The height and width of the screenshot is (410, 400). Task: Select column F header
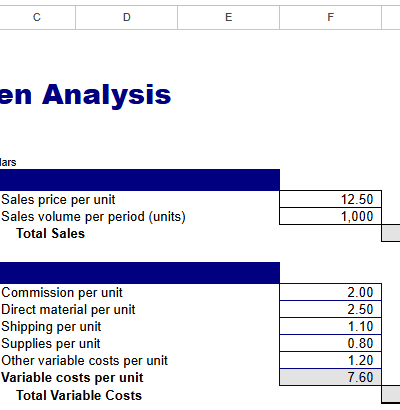point(330,17)
